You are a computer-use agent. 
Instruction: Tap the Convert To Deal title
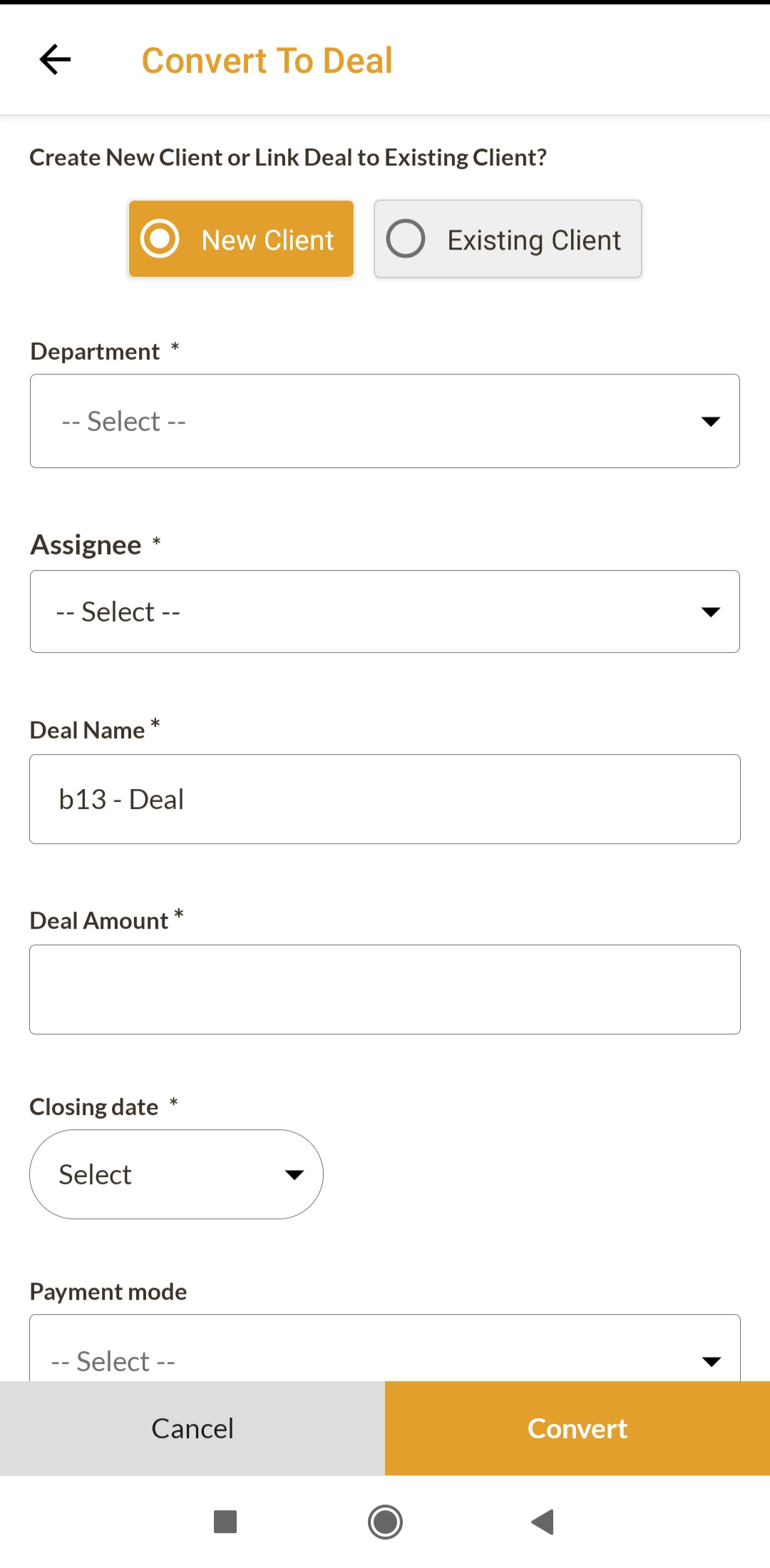(x=267, y=61)
